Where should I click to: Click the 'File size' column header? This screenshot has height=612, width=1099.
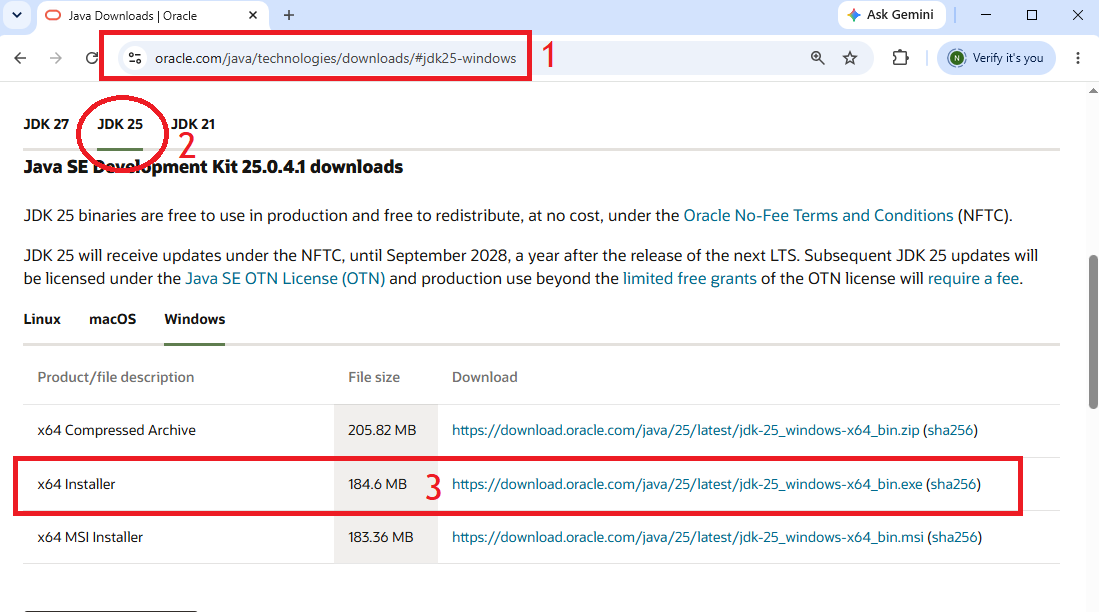374,377
